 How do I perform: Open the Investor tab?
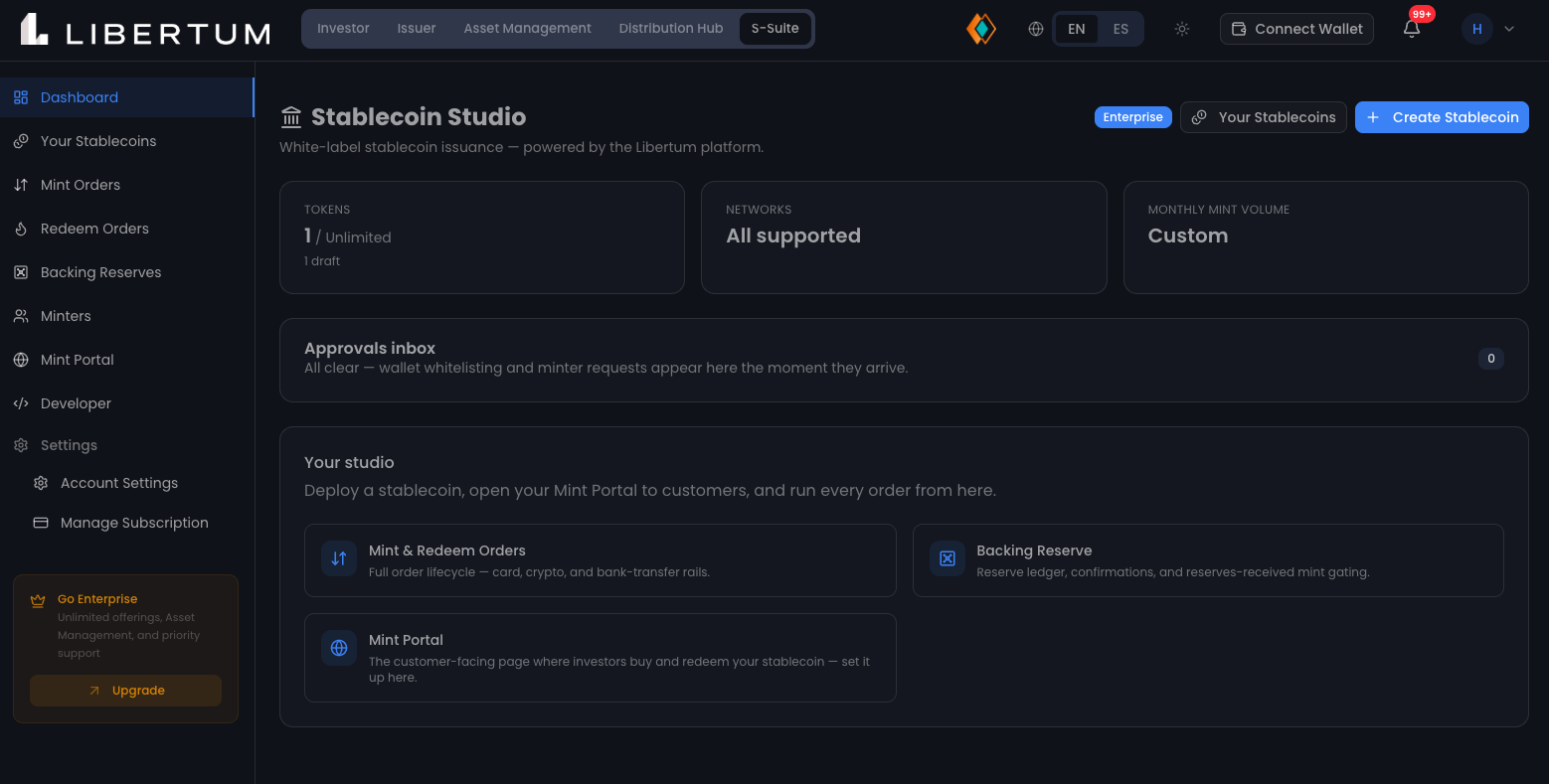[343, 29]
